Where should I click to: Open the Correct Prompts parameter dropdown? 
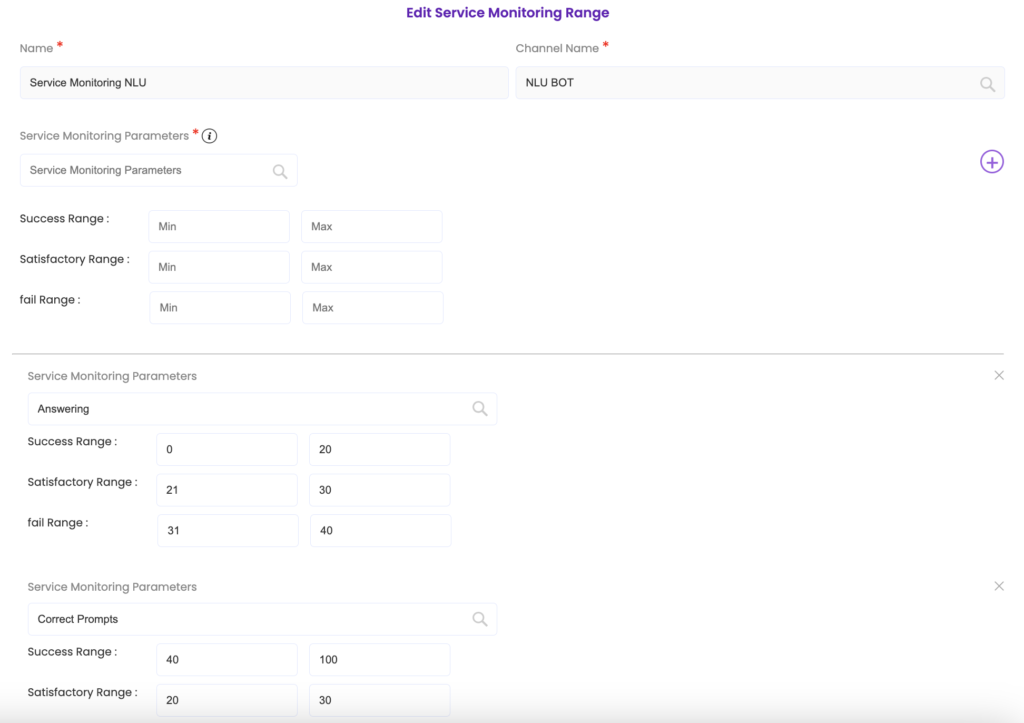250,619
